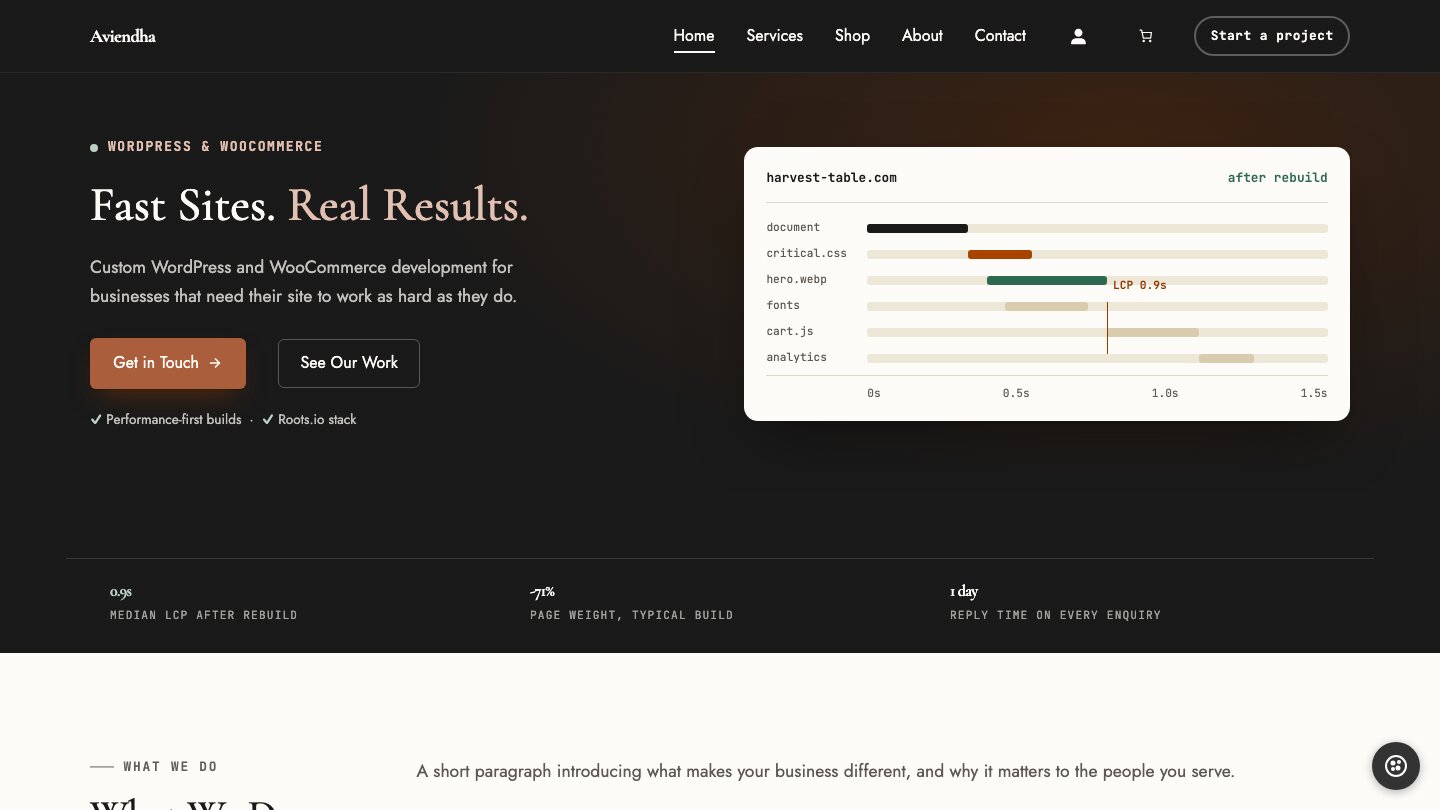Screen dimensions: 1440x810
Task: Click the cart.js timing bar
Action: click(1153, 333)
